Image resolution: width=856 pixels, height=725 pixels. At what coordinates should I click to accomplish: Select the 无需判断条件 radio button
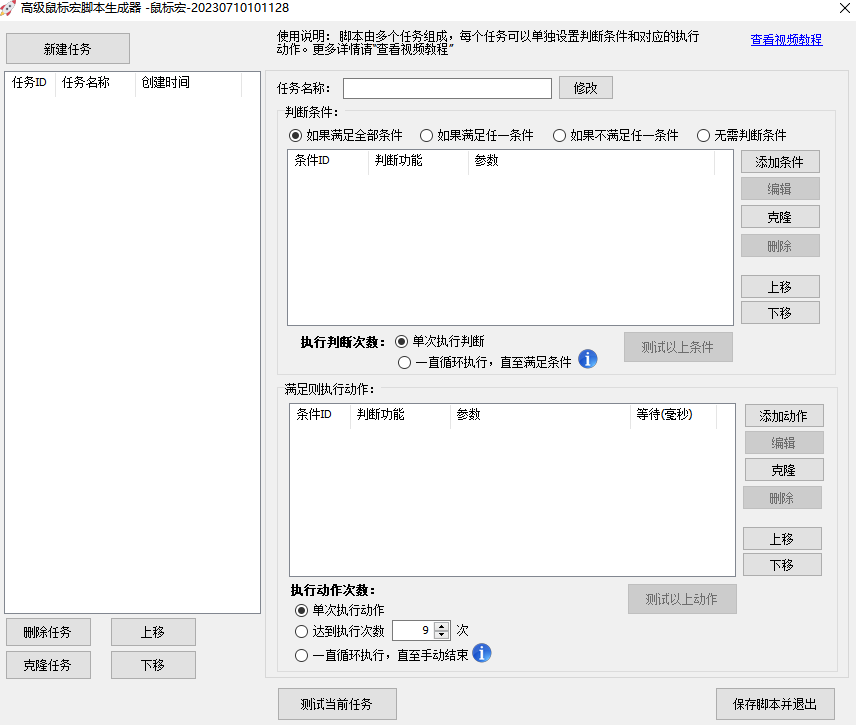tap(703, 136)
